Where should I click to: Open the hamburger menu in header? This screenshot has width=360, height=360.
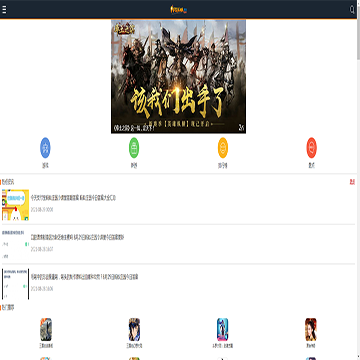(x=4, y=10)
